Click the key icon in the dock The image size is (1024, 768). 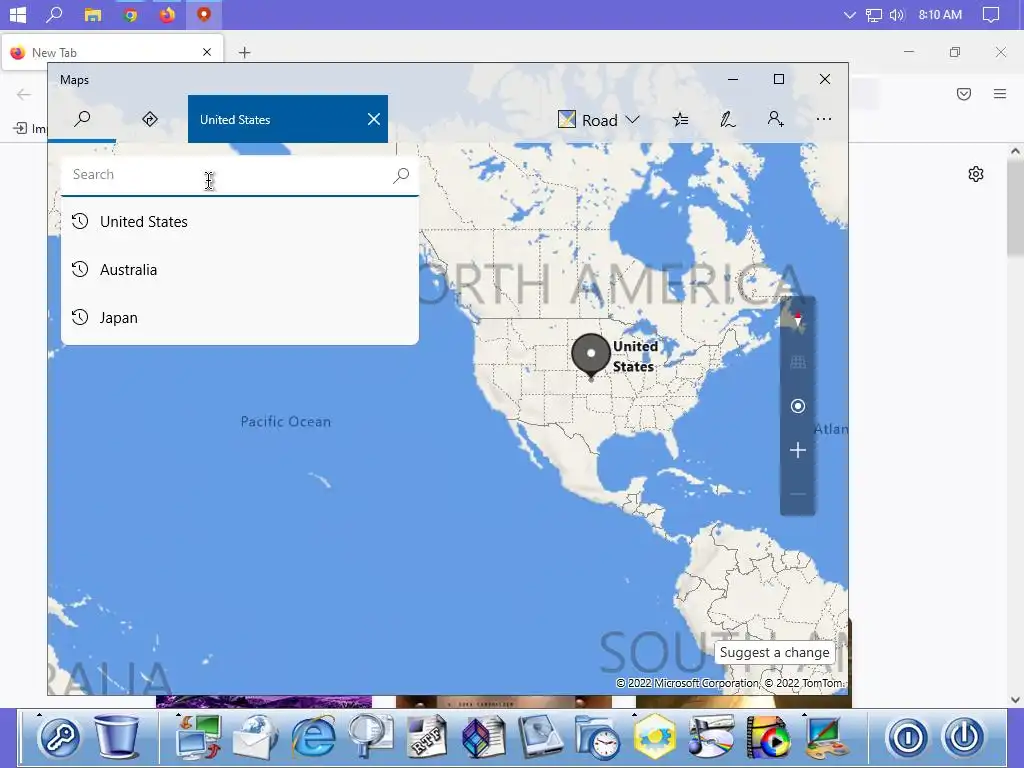click(59, 737)
